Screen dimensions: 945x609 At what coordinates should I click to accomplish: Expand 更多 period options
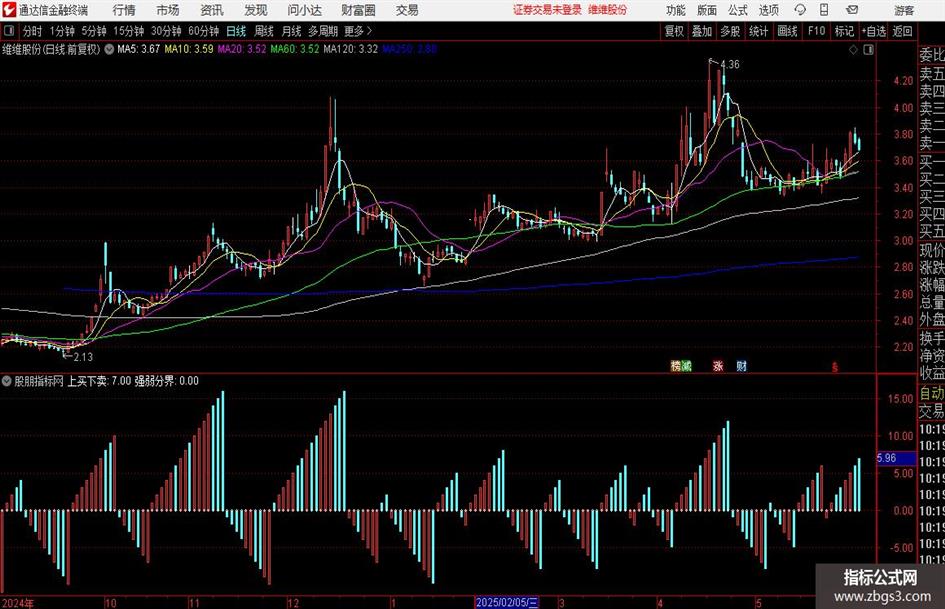[x=359, y=31]
